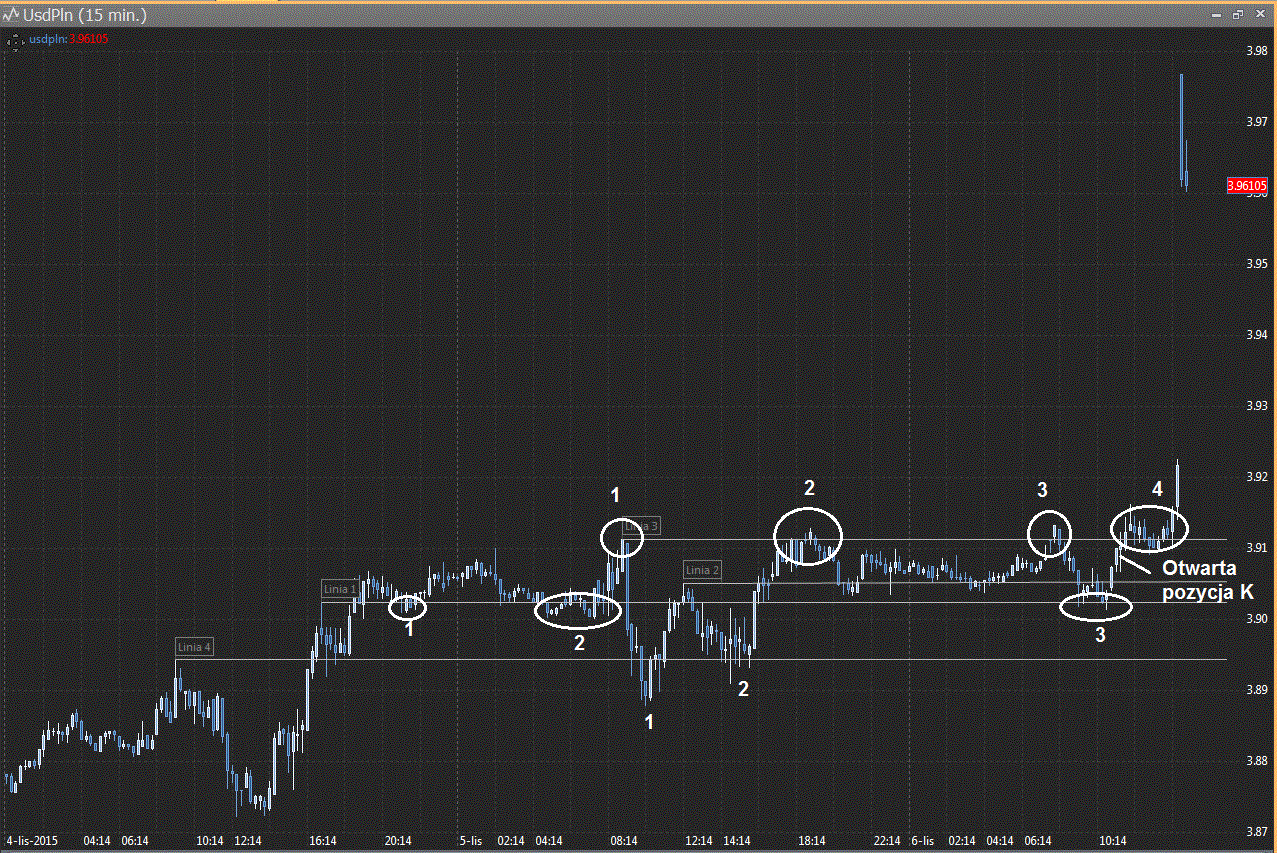Click the 16:14 time axis label
Viewport: 1277px width, 853px height.
322,841
